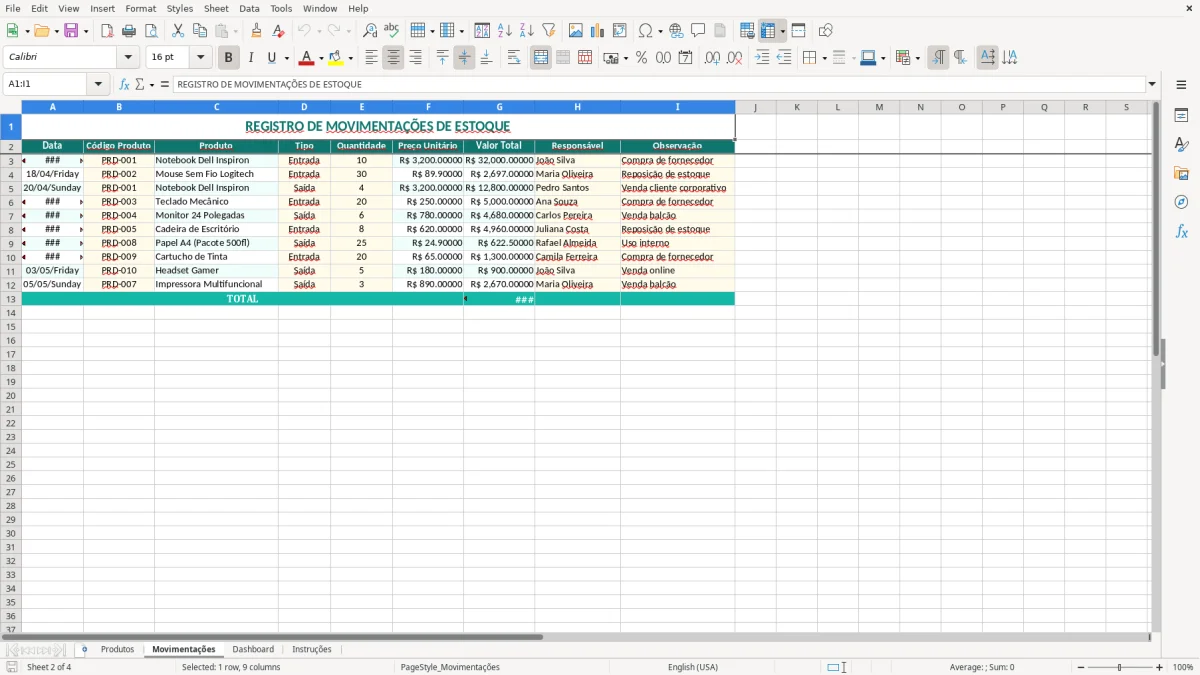Apply yellow background highlight color
The image size is (1200, 675).
pyautogui.click(x=336, y=58)
